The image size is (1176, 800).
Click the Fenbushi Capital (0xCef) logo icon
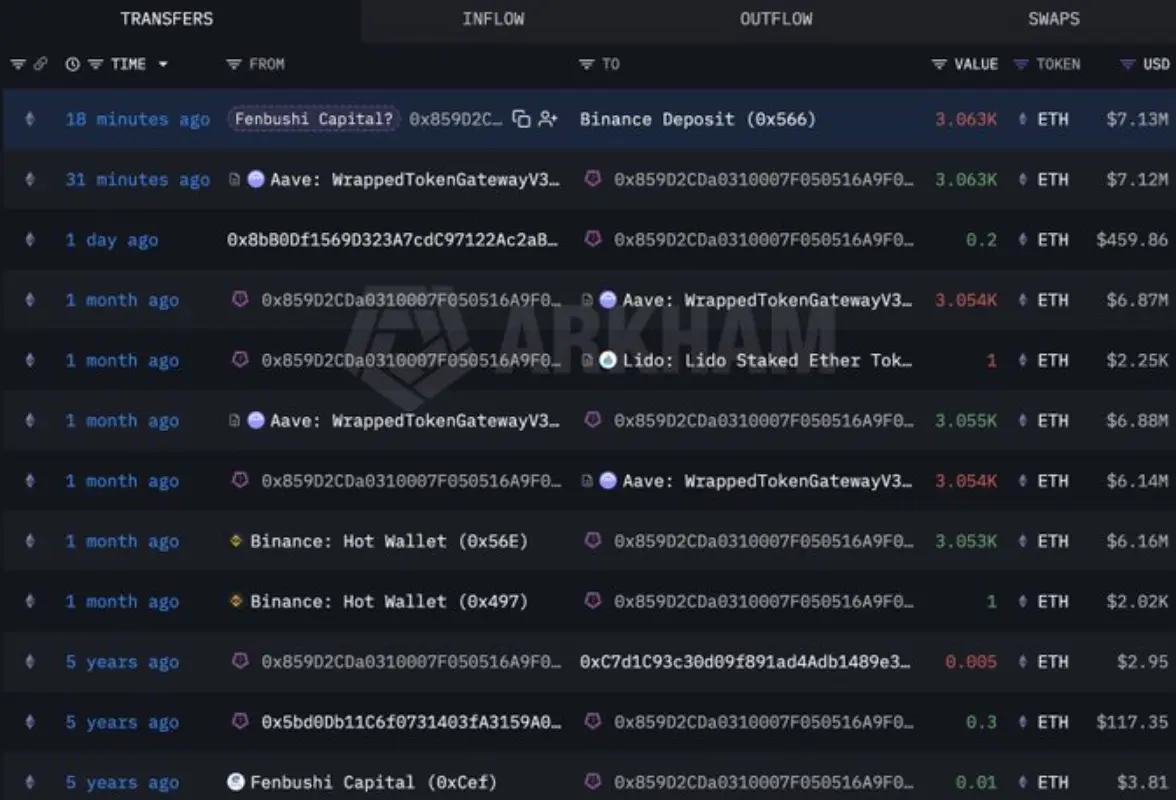[236, 782]
